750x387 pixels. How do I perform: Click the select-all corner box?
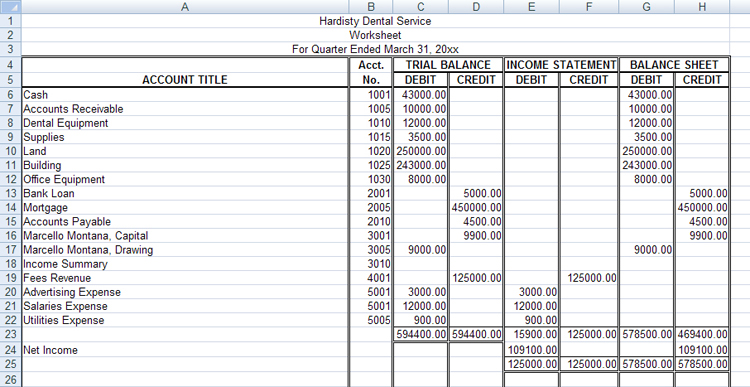click(11, 7)
